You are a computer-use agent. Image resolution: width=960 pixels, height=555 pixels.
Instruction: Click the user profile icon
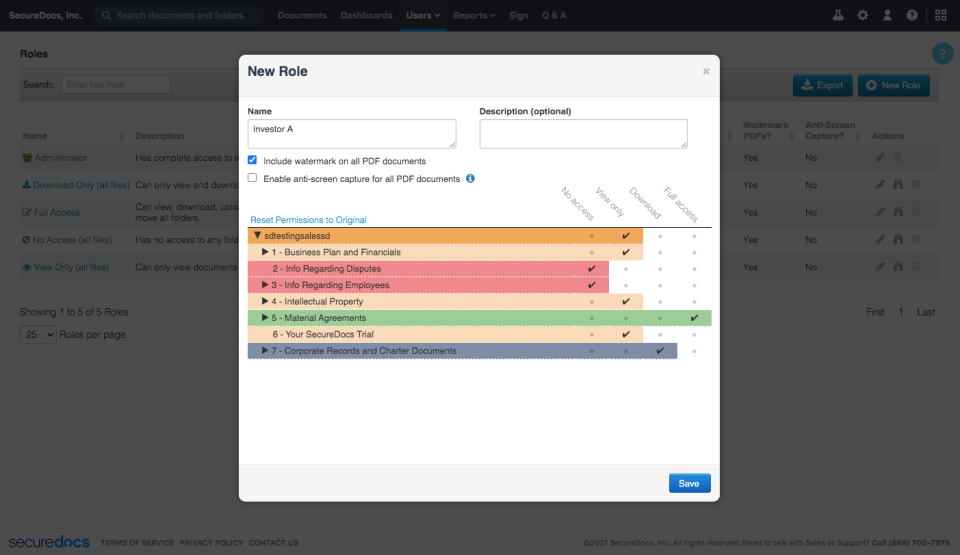click(887, 15)
